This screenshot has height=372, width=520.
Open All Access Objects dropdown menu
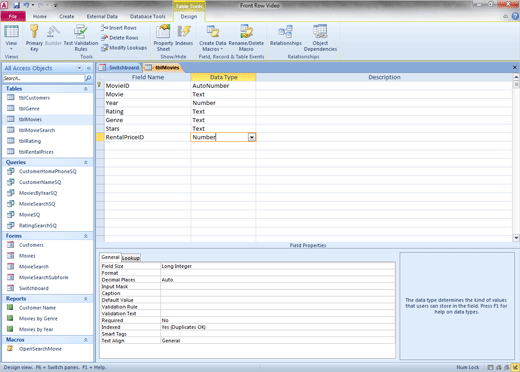79,68
